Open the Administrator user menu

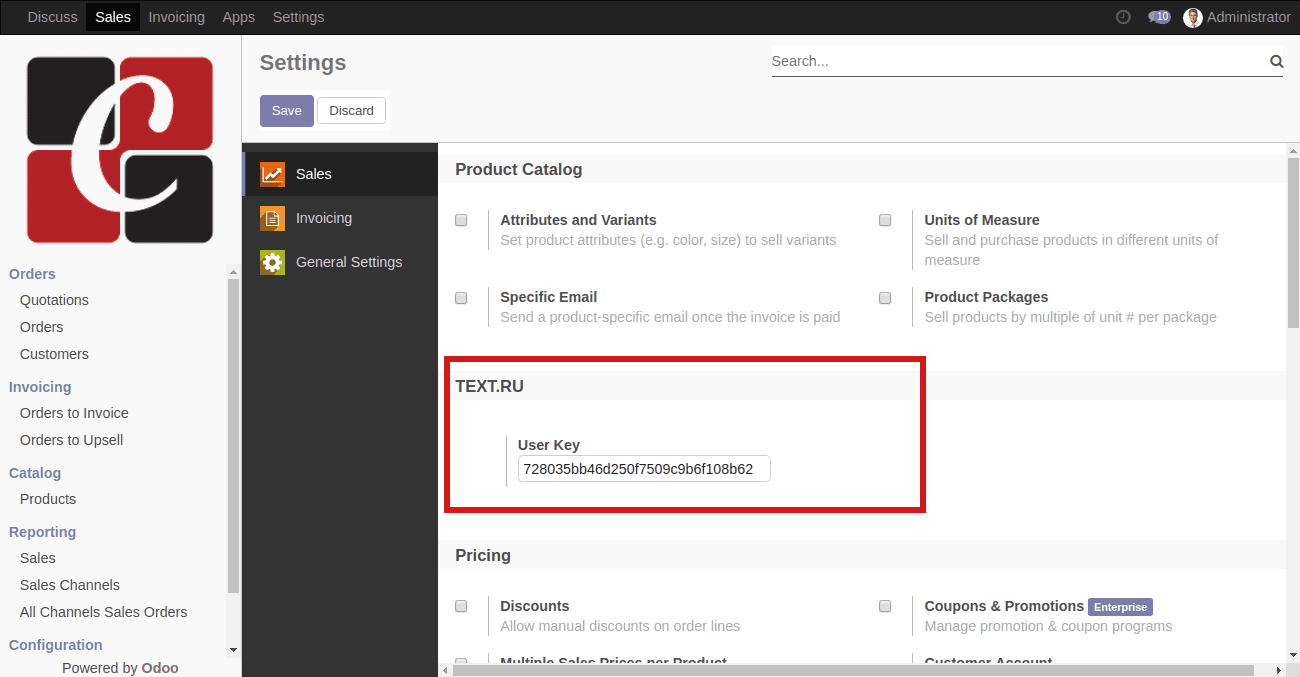[1237, 17]
